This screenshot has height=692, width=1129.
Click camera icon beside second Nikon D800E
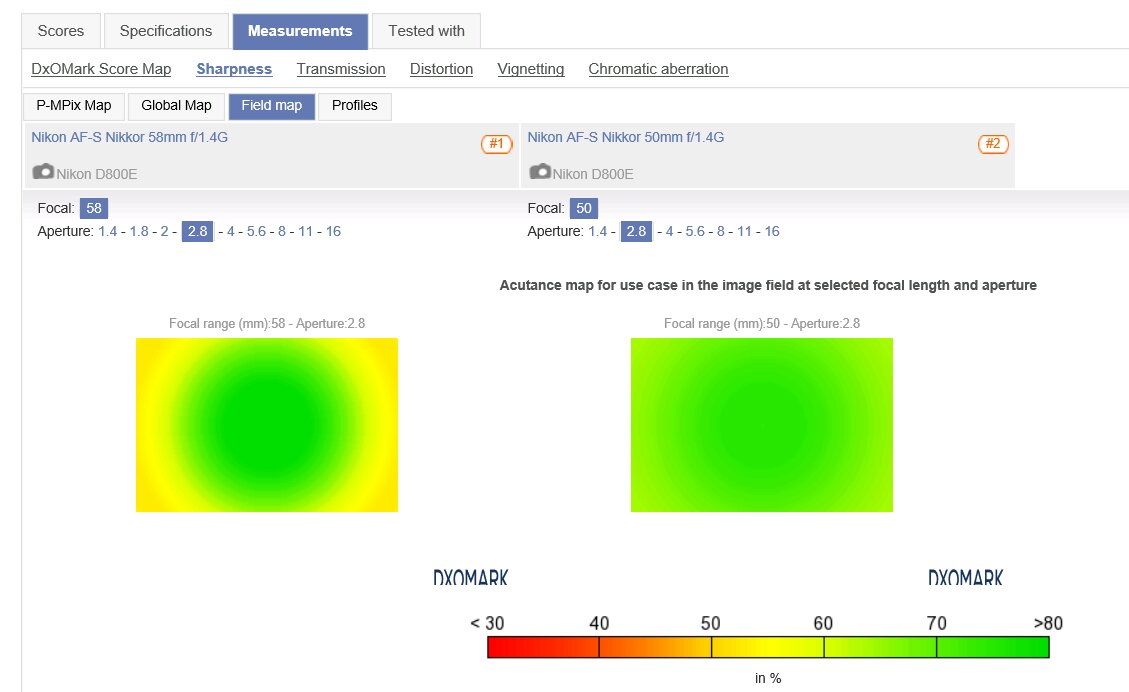(x=540, y=171)
